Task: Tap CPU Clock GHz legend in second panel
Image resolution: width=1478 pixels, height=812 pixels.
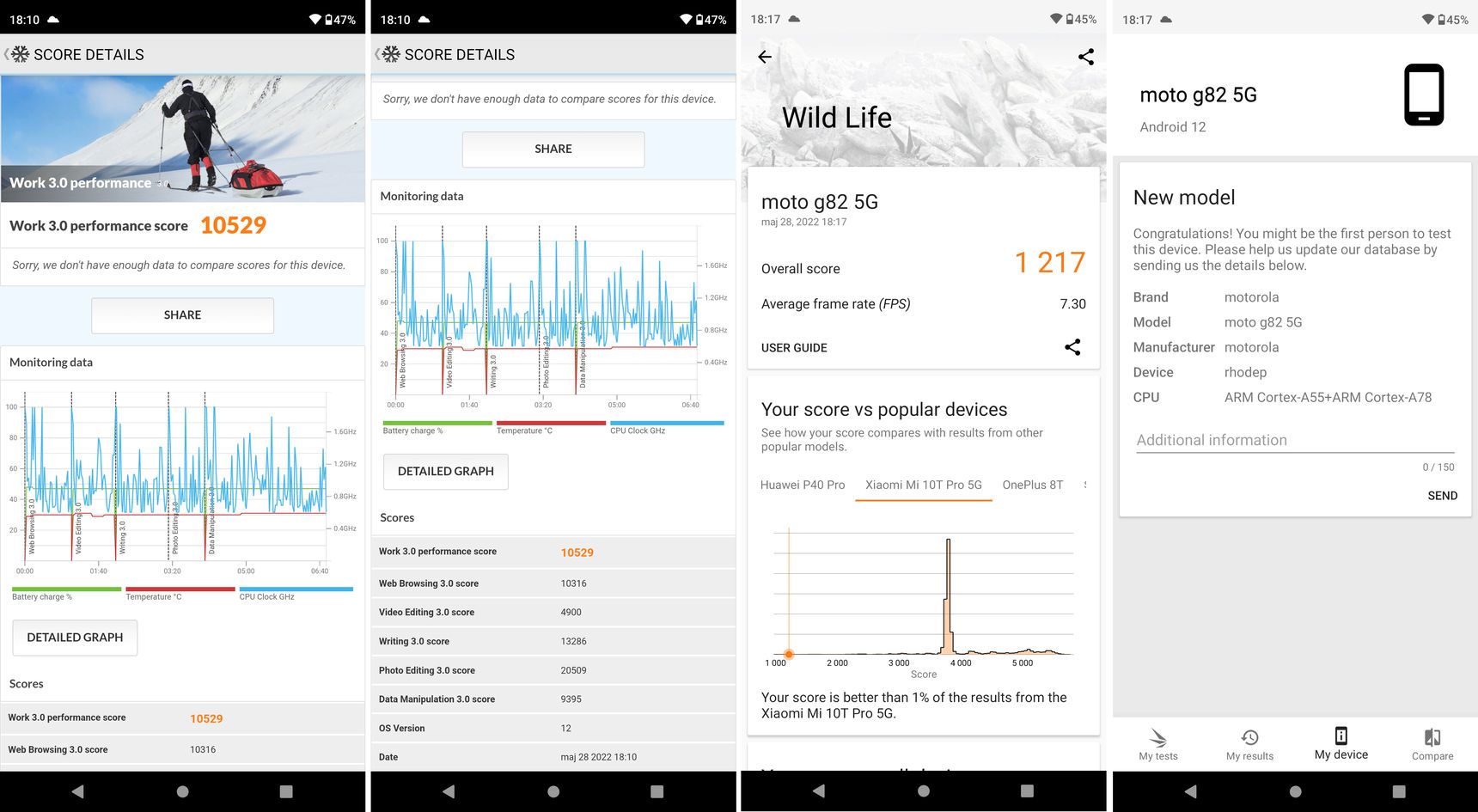Action: pyautogui.click(x=667, y=428)
